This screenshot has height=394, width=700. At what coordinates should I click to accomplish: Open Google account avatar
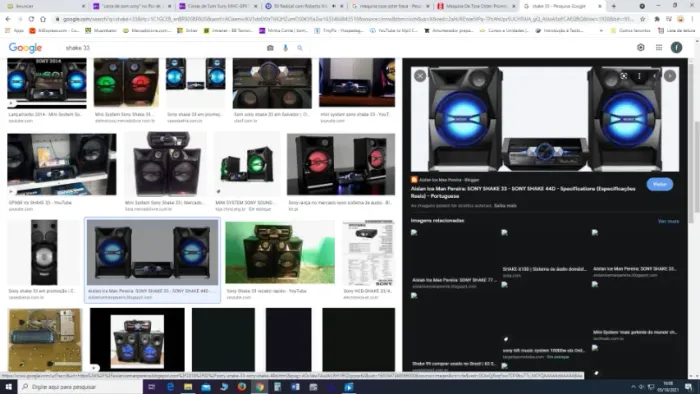[x=676, y=47]
